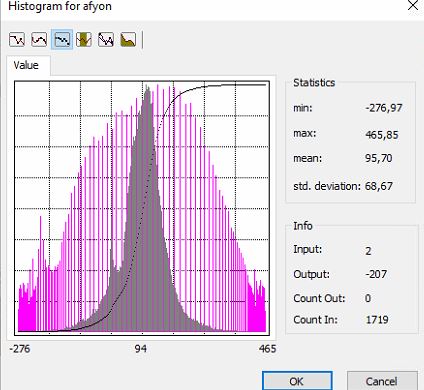
Task: Close the Histogram for afyon window
Action: [413, 5]
